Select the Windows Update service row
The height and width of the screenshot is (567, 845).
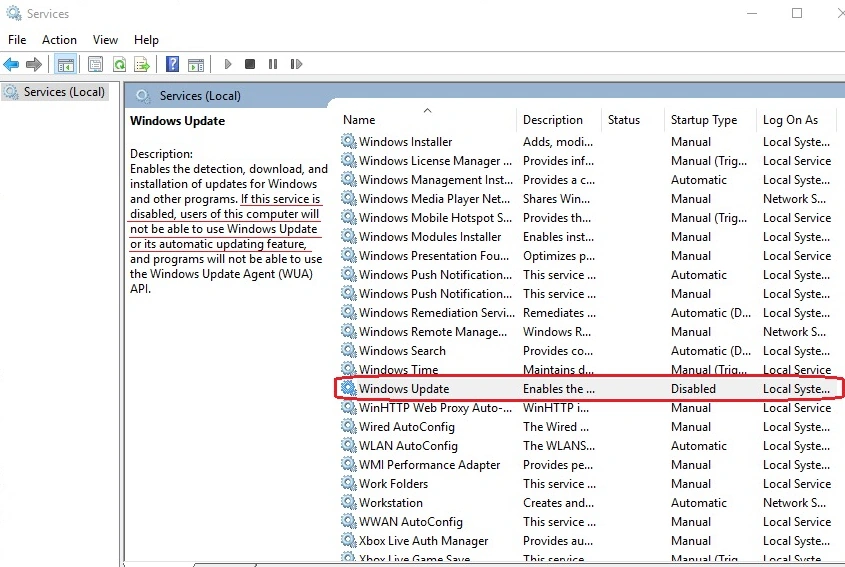click(x=588, y=389)
